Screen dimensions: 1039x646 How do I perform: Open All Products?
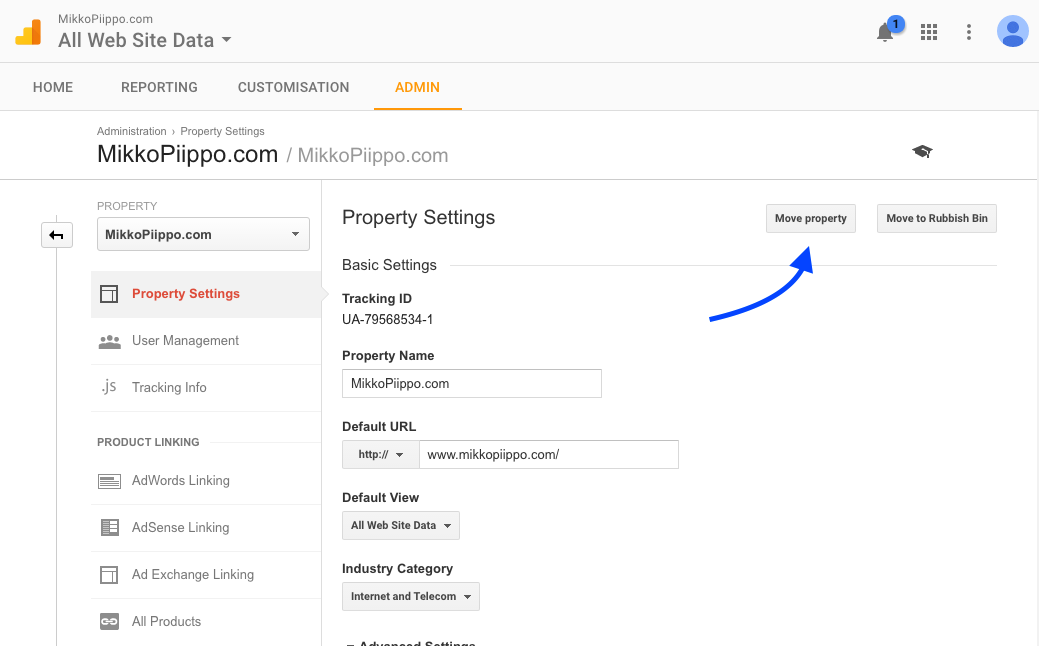pos(206,621)
